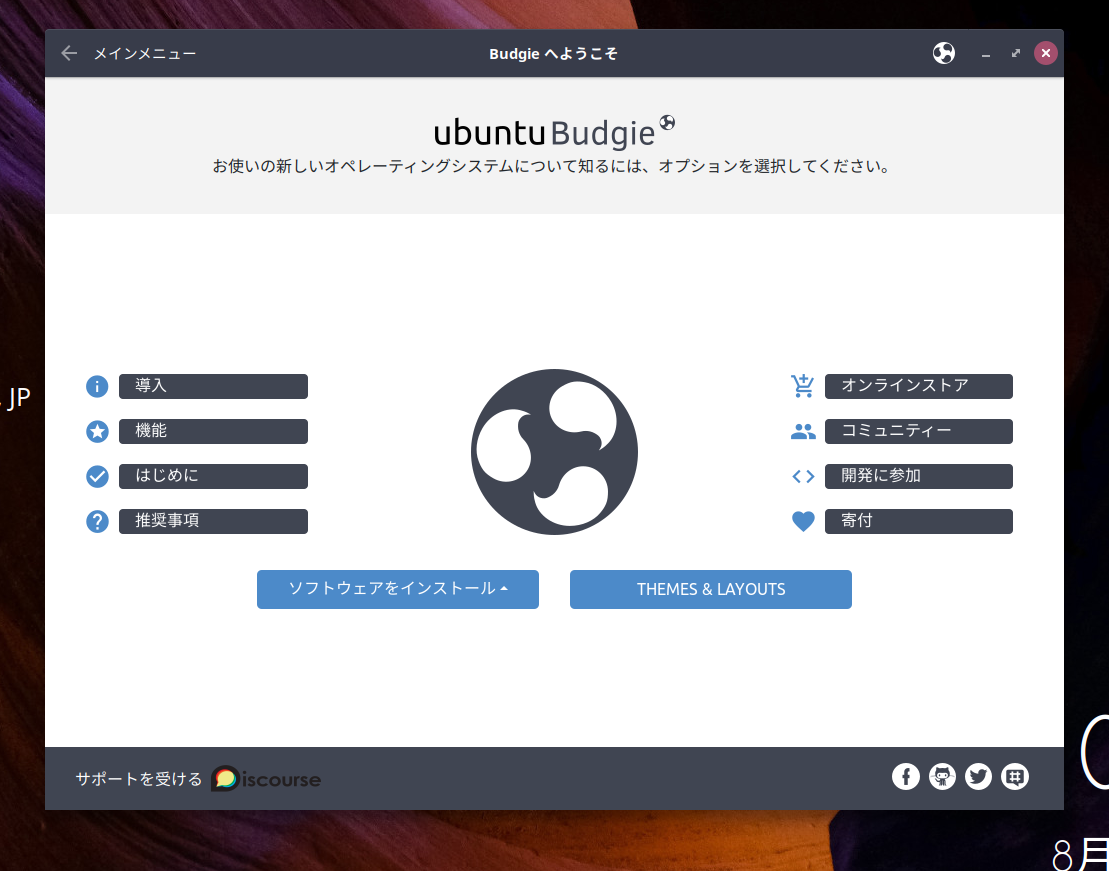Click the question mark icon beside 推奨事項

coord(97,522)
